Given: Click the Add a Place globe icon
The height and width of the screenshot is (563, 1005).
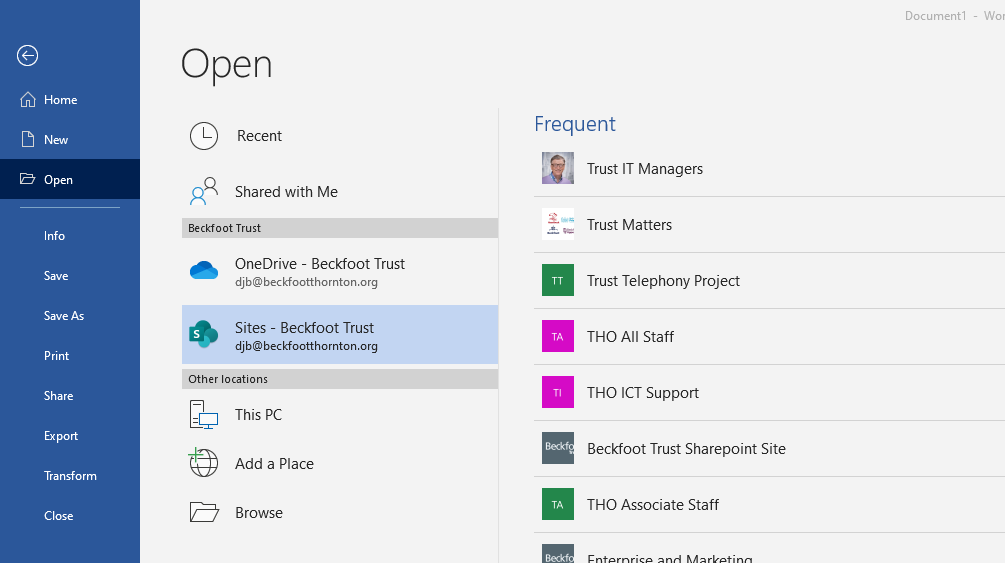Looking at the screenshot, I should [x=203, y=462].
